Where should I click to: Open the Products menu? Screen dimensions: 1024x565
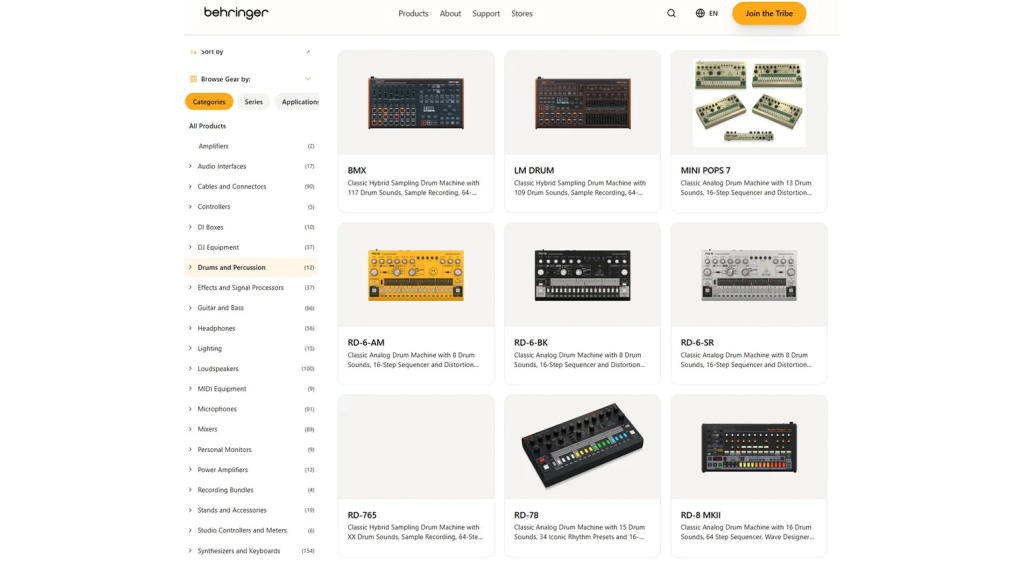coord(413,13)
